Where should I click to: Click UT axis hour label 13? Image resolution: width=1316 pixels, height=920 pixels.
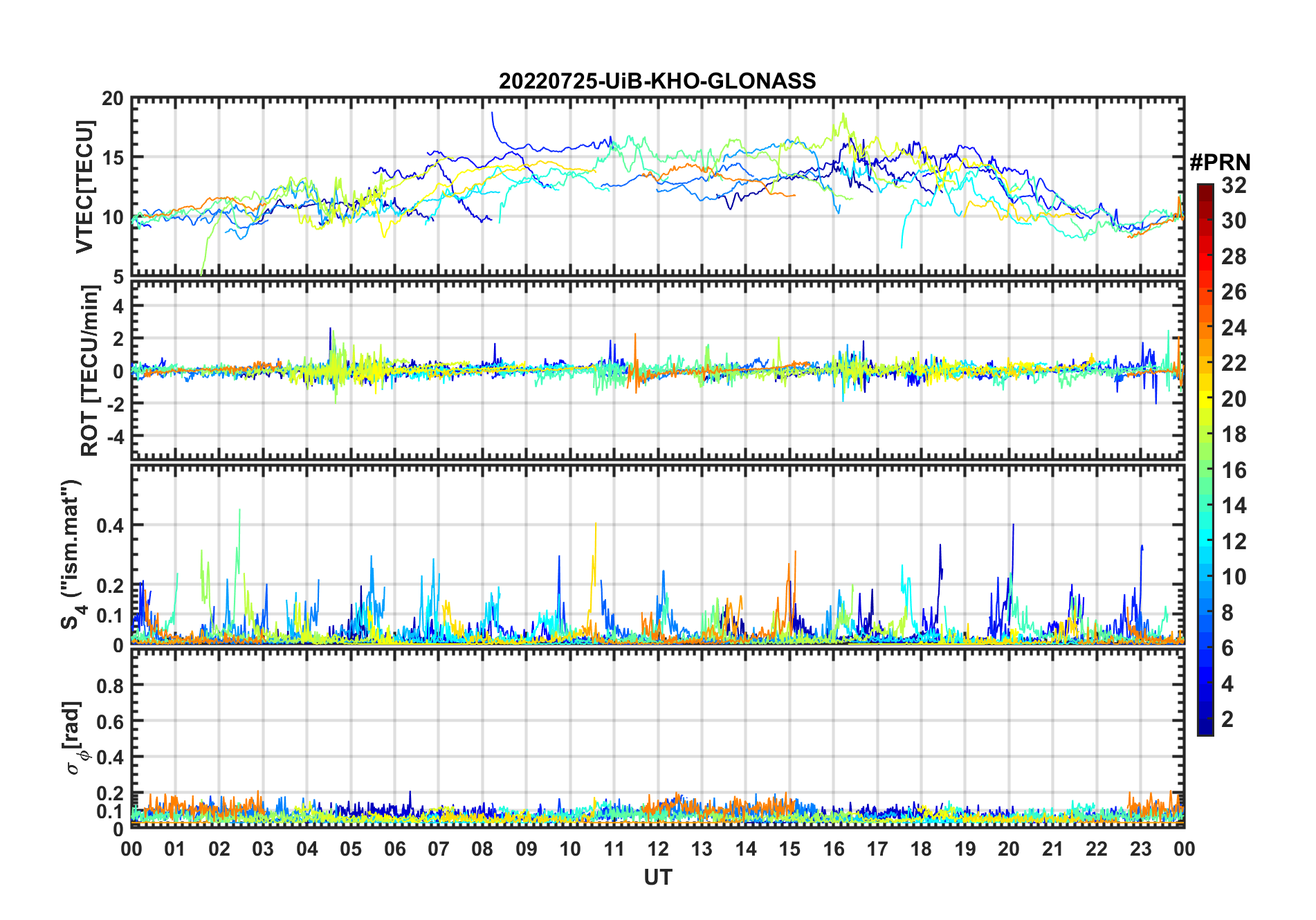tap(702, 849)
